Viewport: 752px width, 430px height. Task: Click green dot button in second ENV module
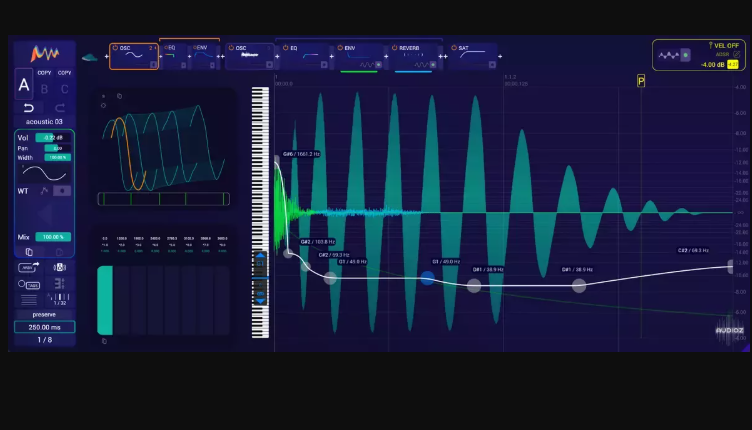point(378,65)
